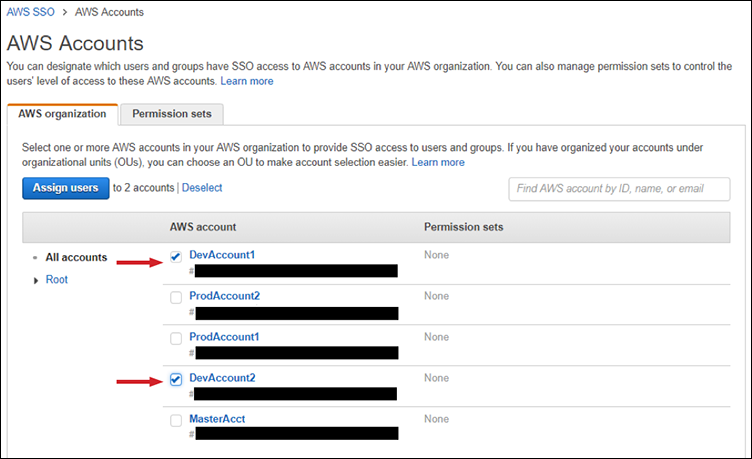Viewport: 752px width, 459px height.
Task: Open the ProdAccount1 account link
Action: pos(224,337)
